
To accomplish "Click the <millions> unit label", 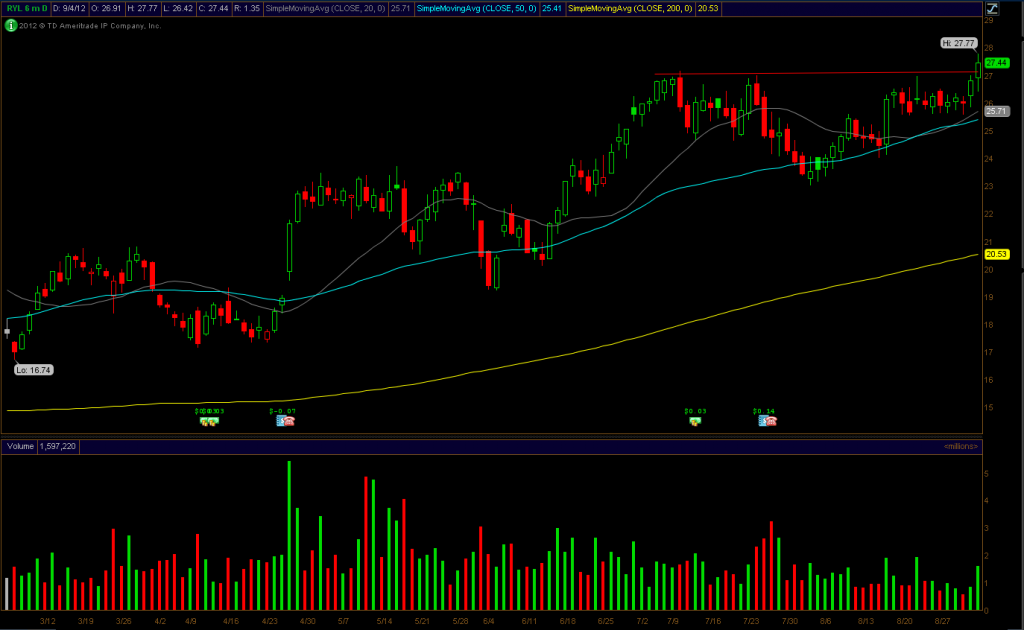I will (x=961, y=447).
